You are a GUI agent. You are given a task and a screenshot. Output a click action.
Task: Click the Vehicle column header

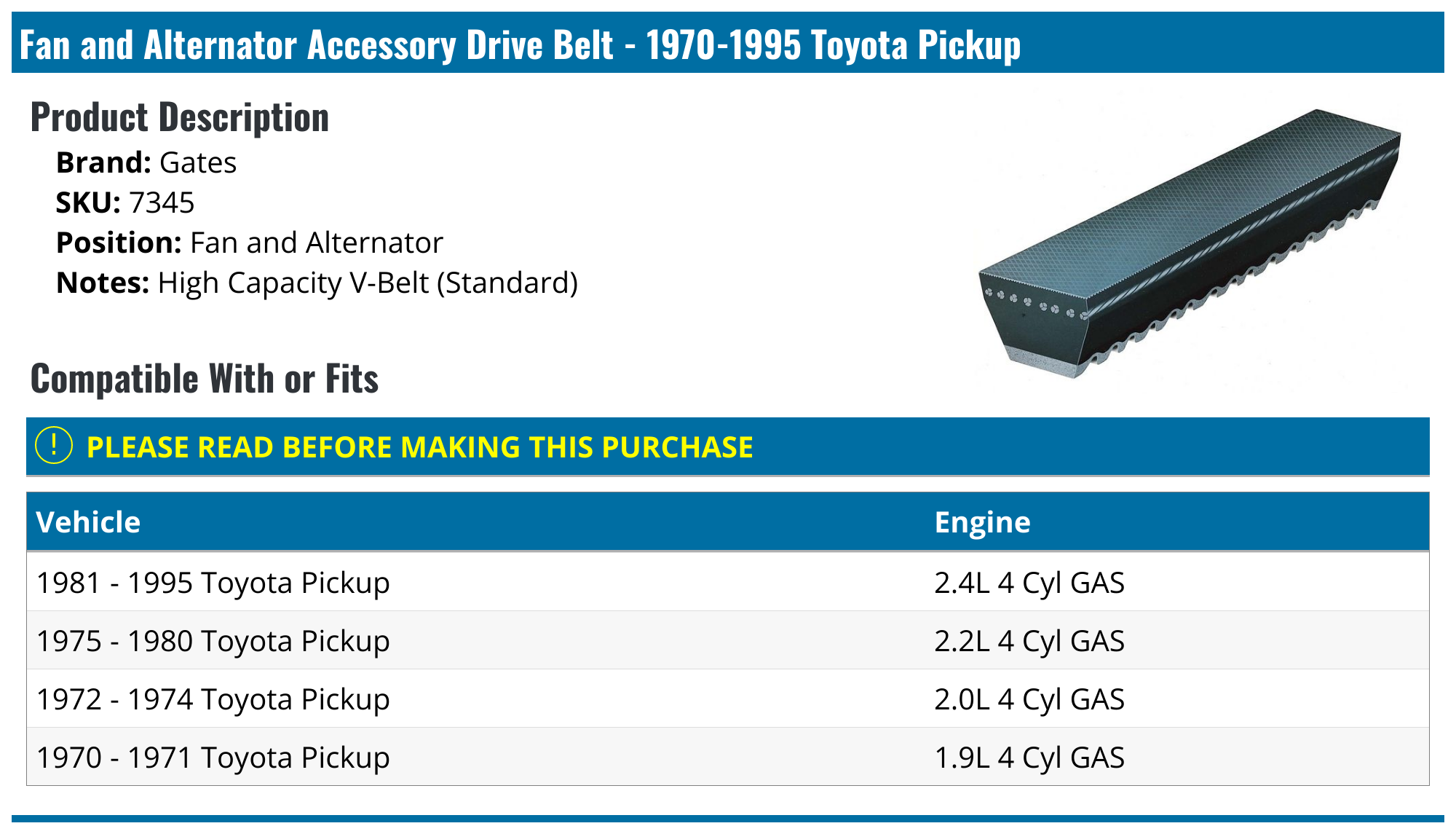coord(88,522)
